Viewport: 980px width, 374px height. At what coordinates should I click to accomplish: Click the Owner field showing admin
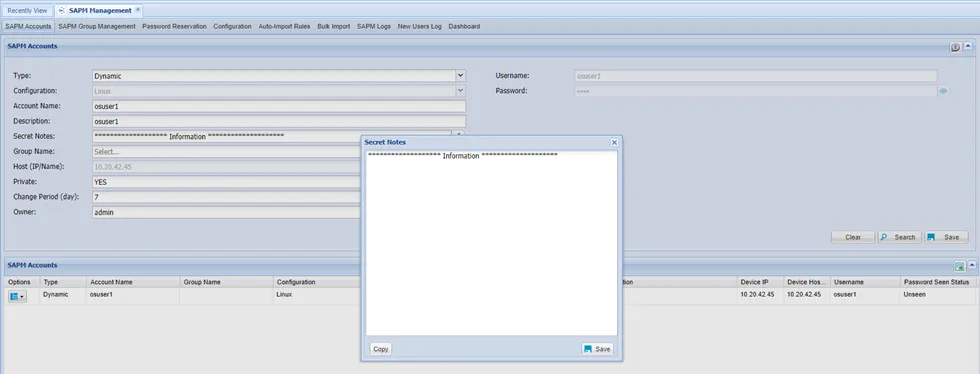[226, 213]
